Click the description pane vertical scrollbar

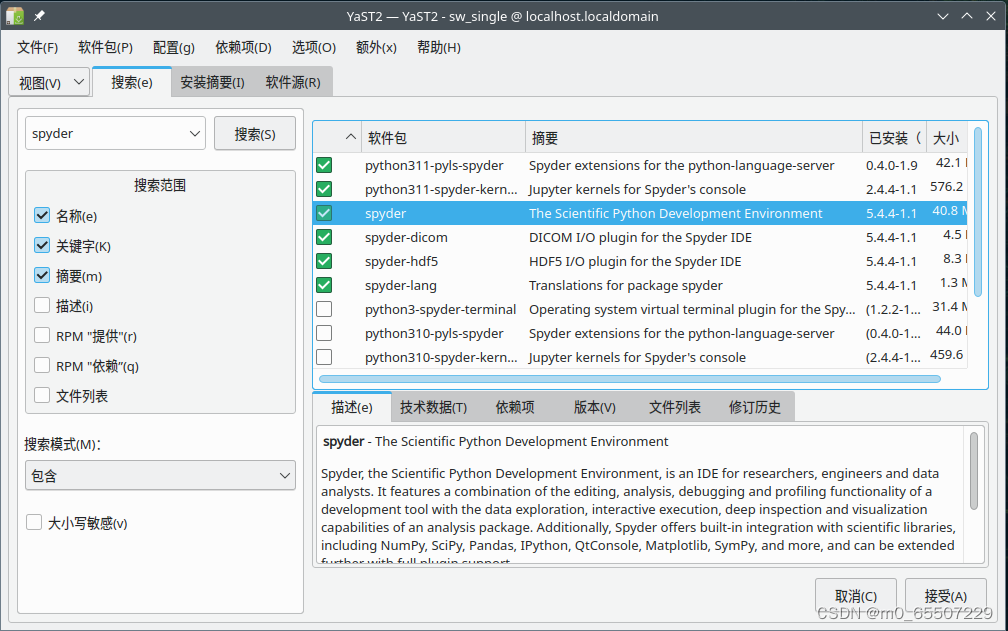tap(974, 471)
